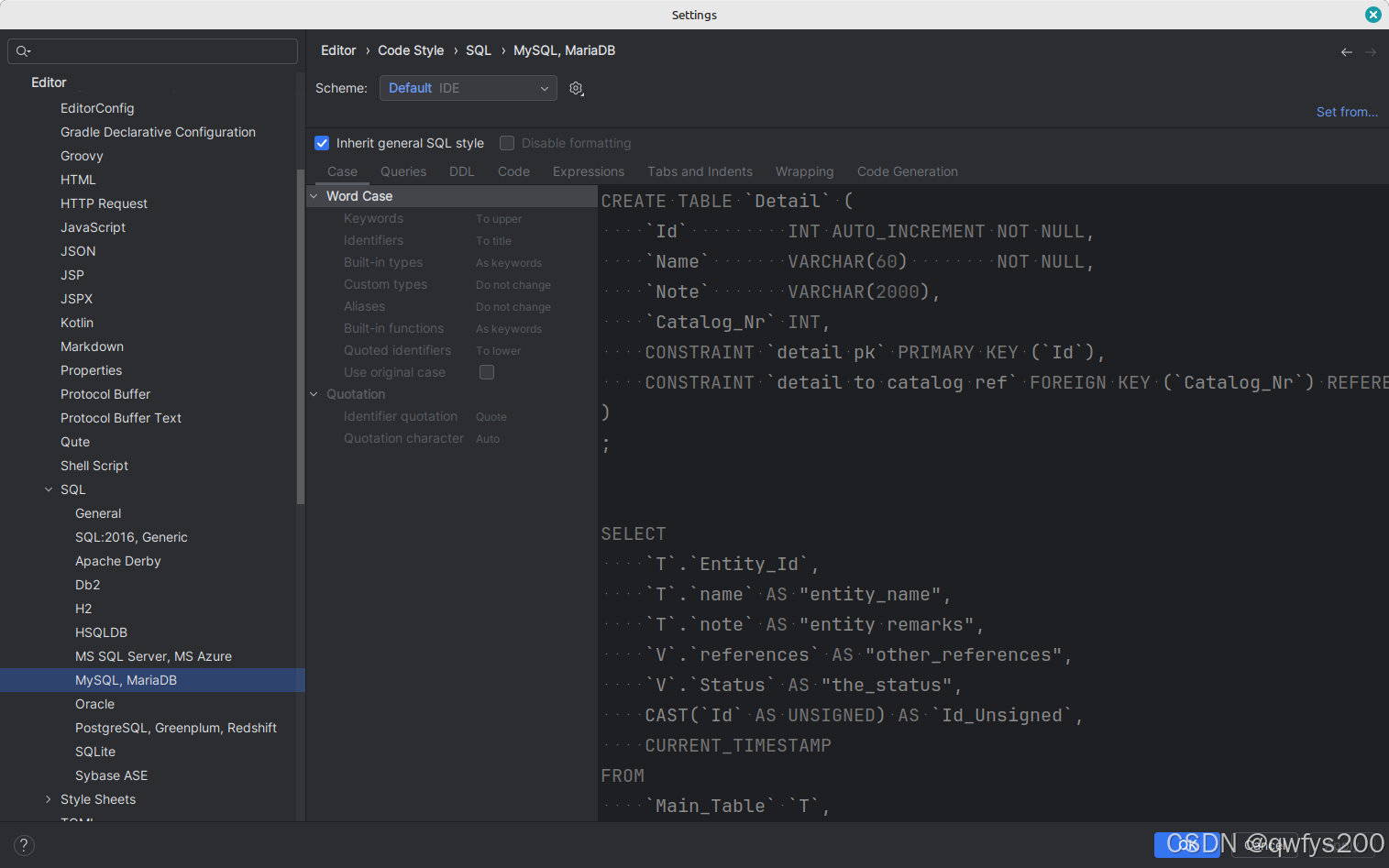Switch to the Code tab

pyautogui.click(x=513, y=171)
